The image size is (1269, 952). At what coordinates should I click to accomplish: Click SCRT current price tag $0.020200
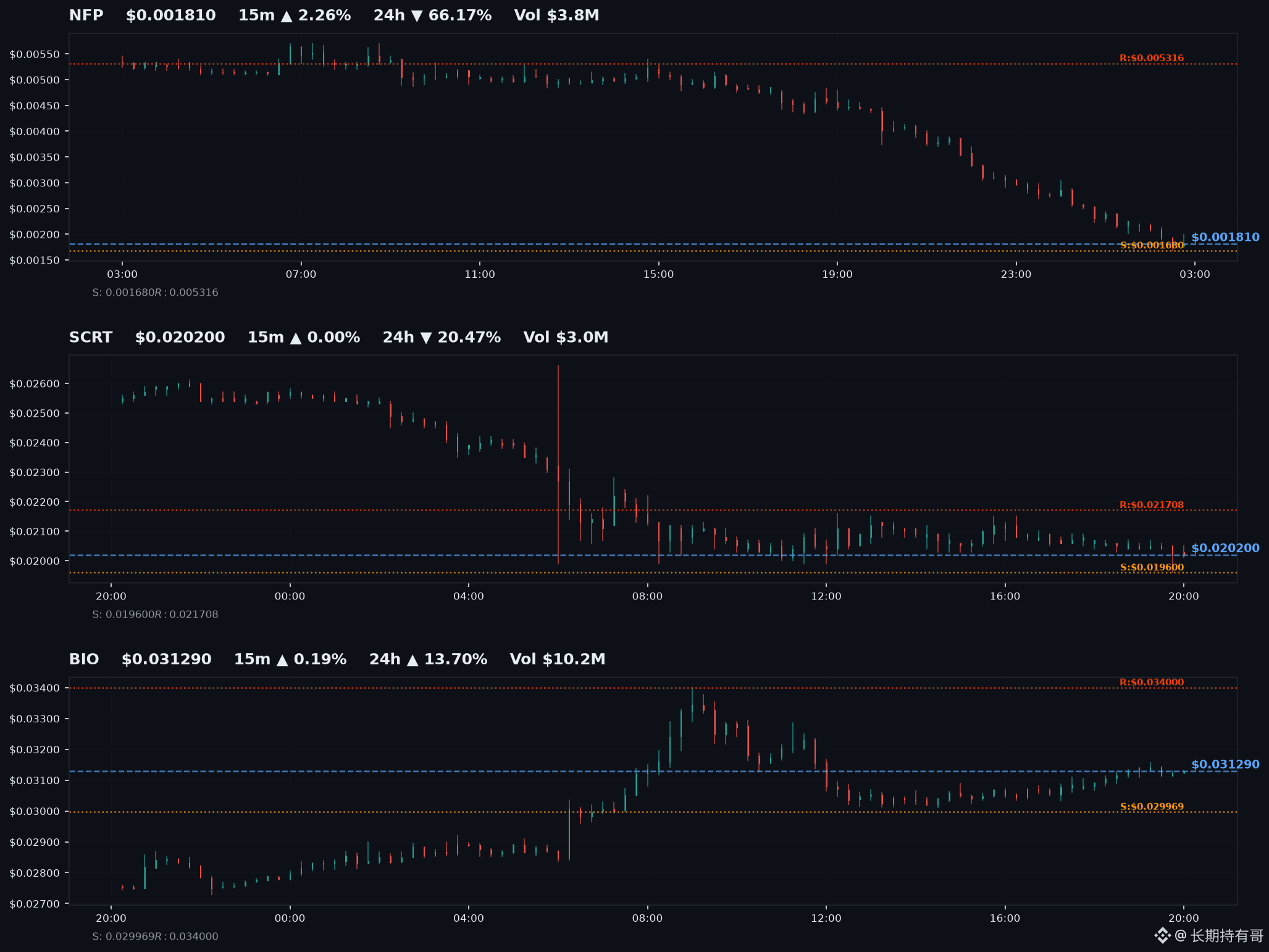1225,548
